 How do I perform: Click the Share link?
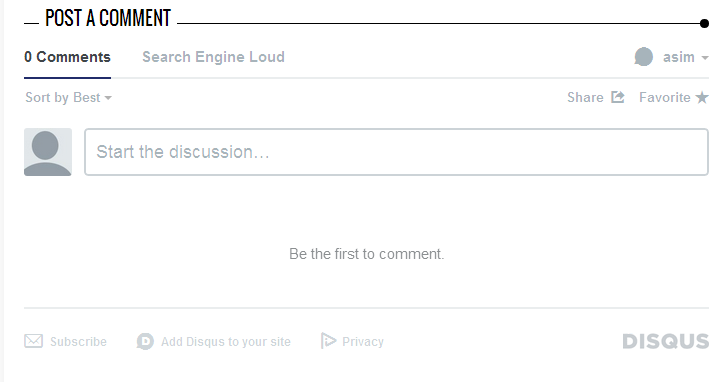click(x=596, y=97)
